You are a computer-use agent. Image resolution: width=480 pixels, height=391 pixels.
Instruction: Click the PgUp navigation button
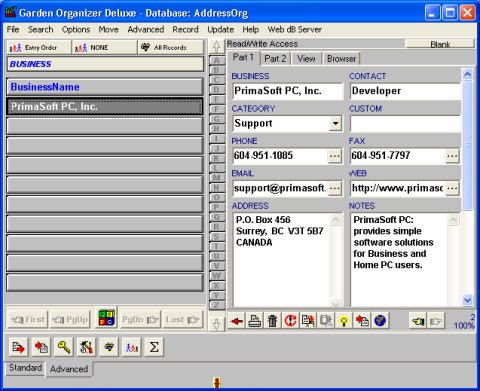click(70, 320)
